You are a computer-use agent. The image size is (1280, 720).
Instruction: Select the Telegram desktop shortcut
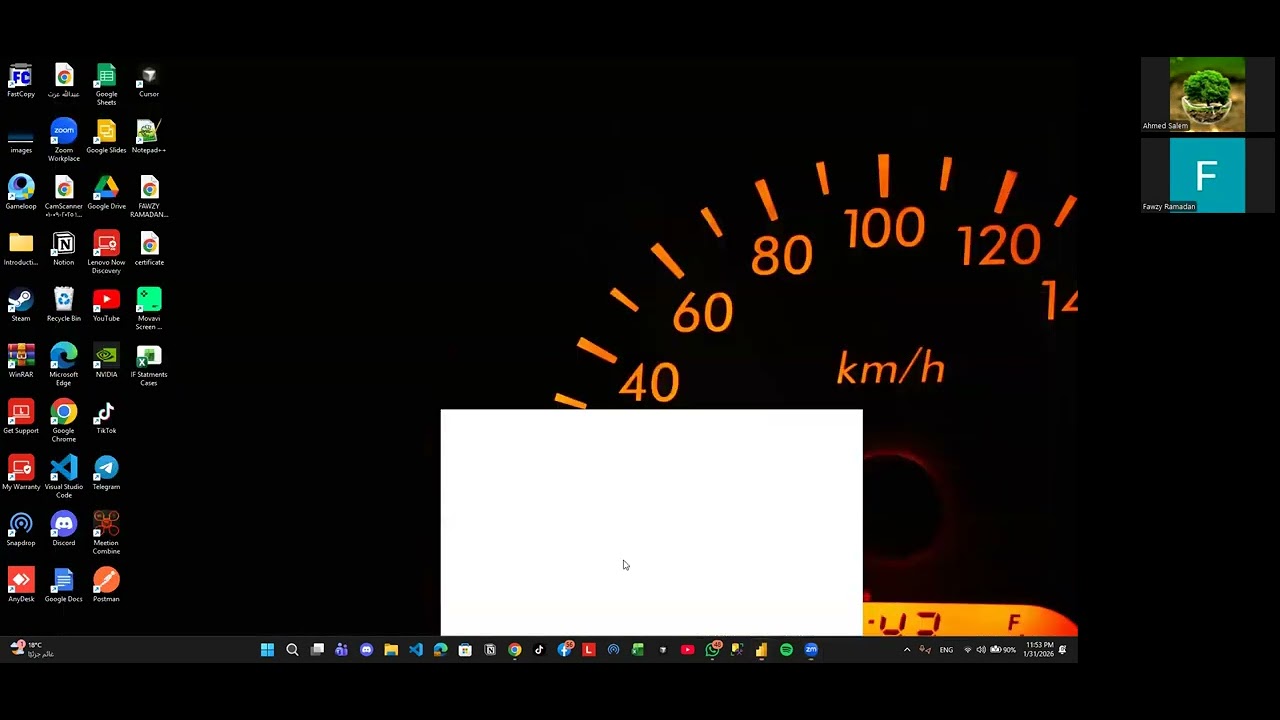pos(106,474)
